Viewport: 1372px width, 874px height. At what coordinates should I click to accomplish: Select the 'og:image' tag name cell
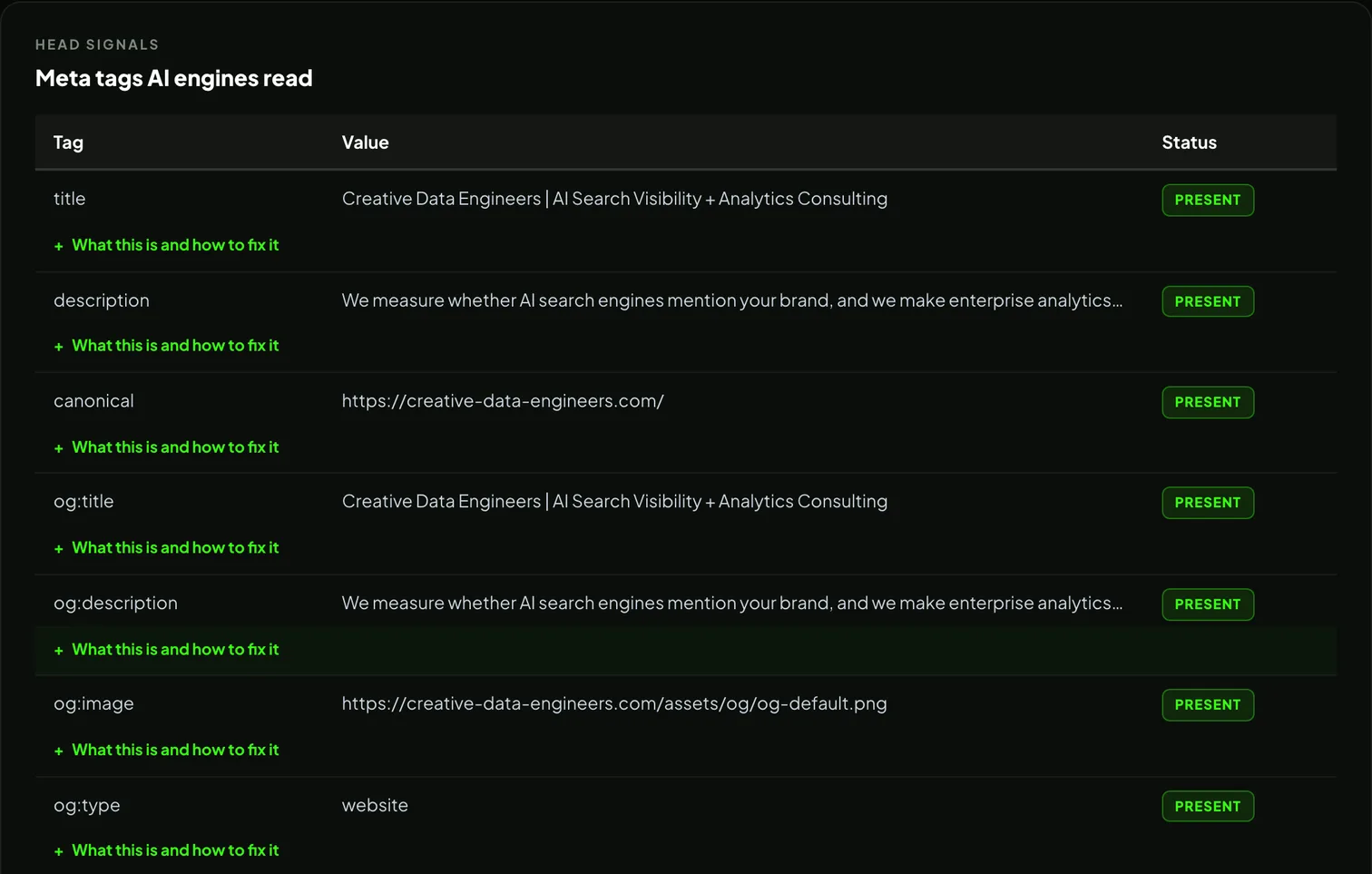click(93, 704)
